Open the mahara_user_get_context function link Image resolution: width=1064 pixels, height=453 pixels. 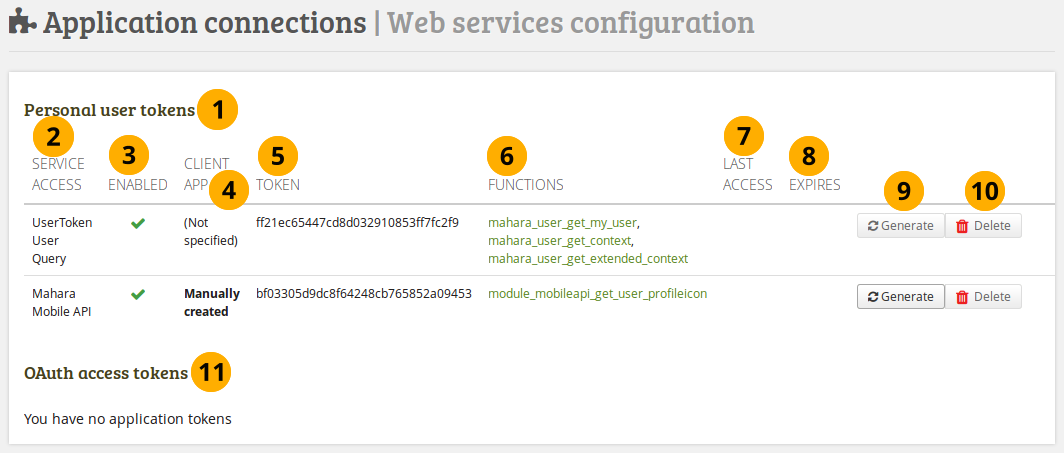tap(560, 240)
